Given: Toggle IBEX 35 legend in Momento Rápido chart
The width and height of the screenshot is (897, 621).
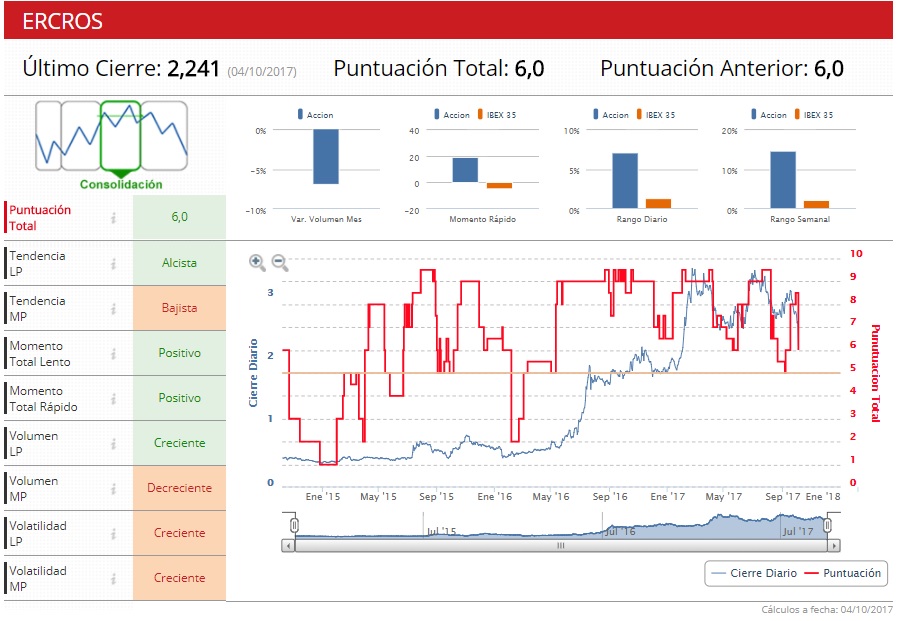Looking at the screenshot, I should [497, 115].
